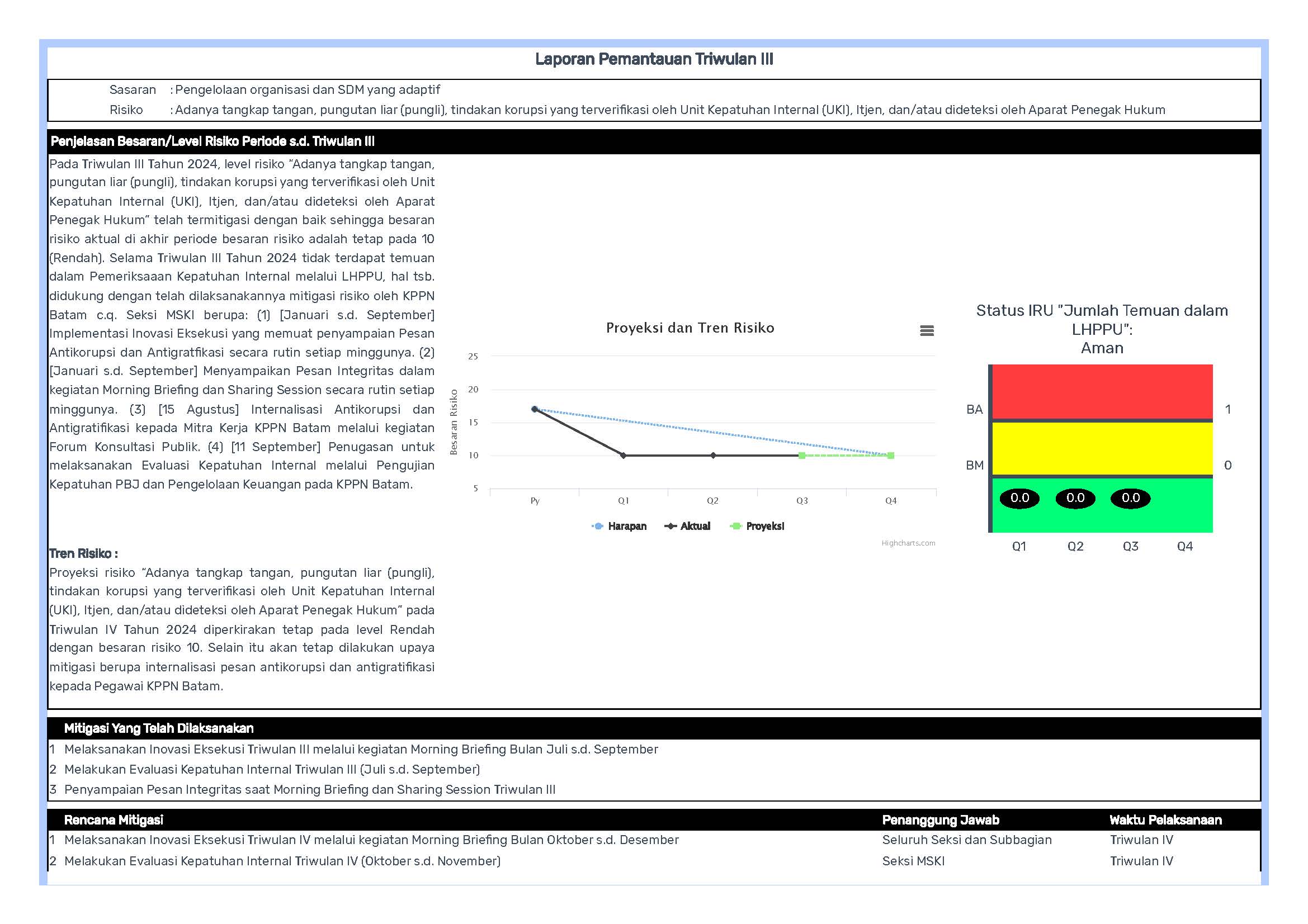This screenshot has height=924, width=1308.
Task: Click the Tren Risiko heading
Action: pos(84,553)
